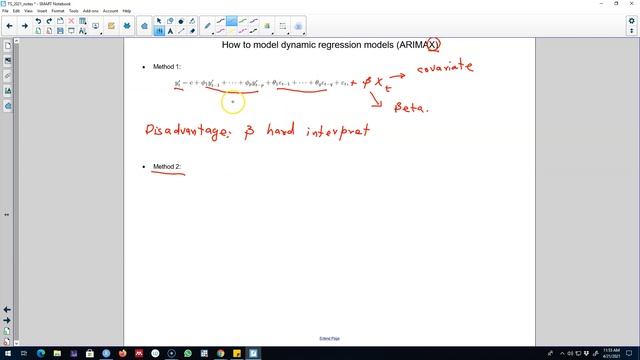Viewport: 640px width, 360px height.
Task: Open the Page Sorter sidebar tab
Action: tap(8, 46)
